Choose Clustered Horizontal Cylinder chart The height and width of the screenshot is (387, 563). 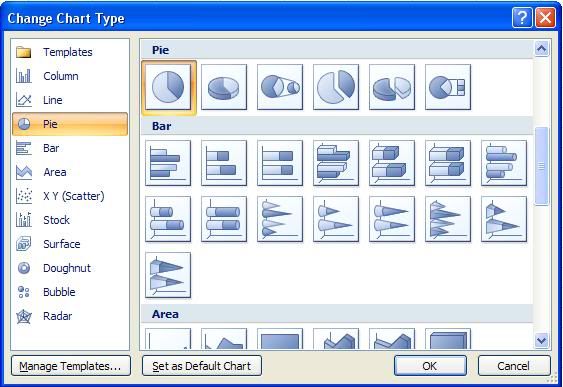pyautogui.click(x=504, y=163)
